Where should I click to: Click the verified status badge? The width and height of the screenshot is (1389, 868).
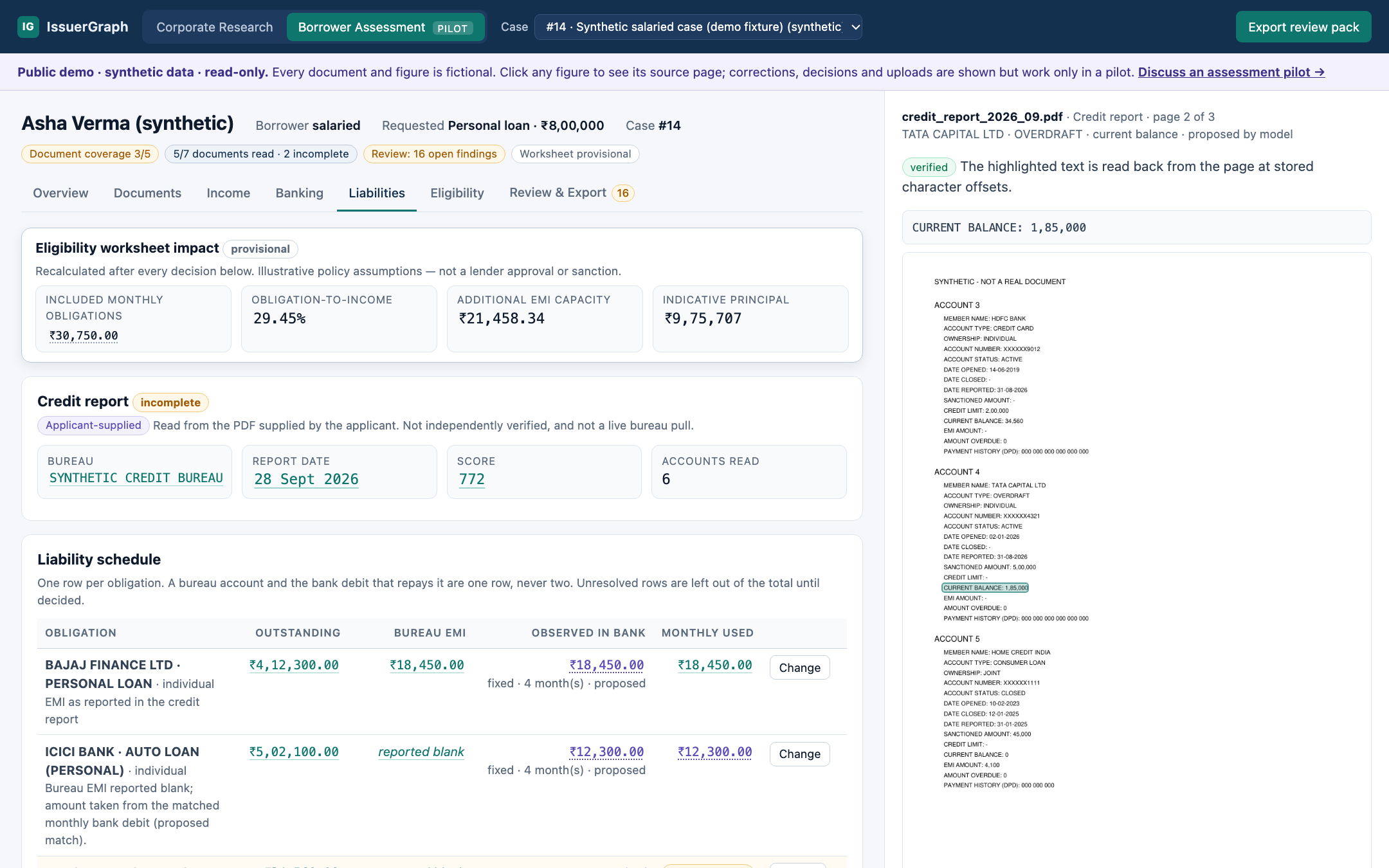pos(929,167)
